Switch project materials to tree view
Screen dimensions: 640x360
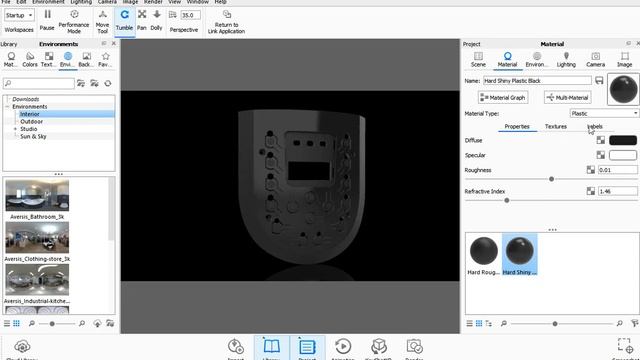pyautogui.click(x=489, y=323)
